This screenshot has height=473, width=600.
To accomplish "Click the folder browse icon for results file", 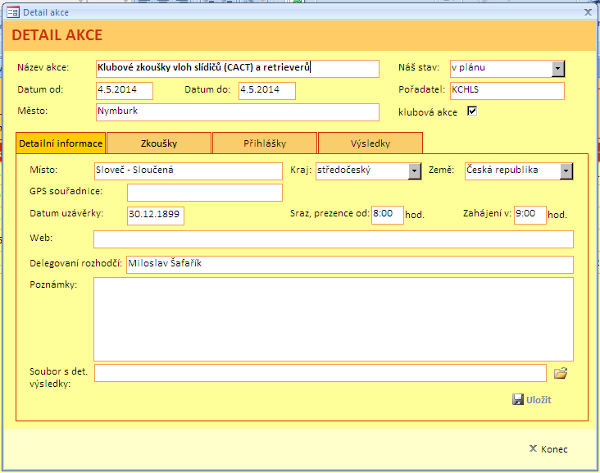I will click(561, 373).
